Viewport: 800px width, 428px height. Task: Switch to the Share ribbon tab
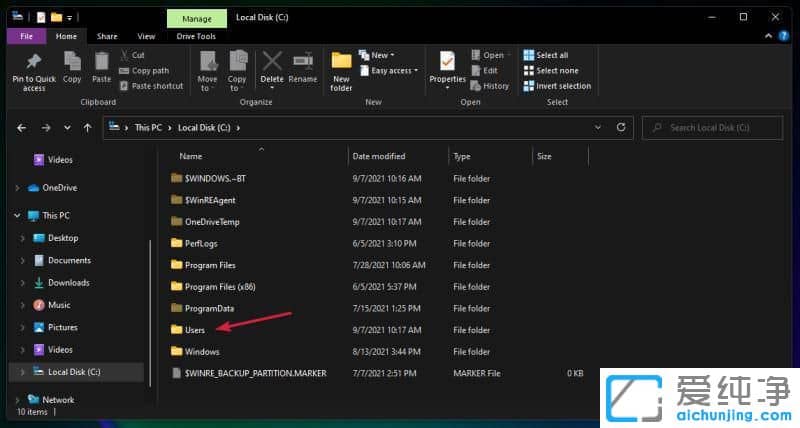coord(107,36)
